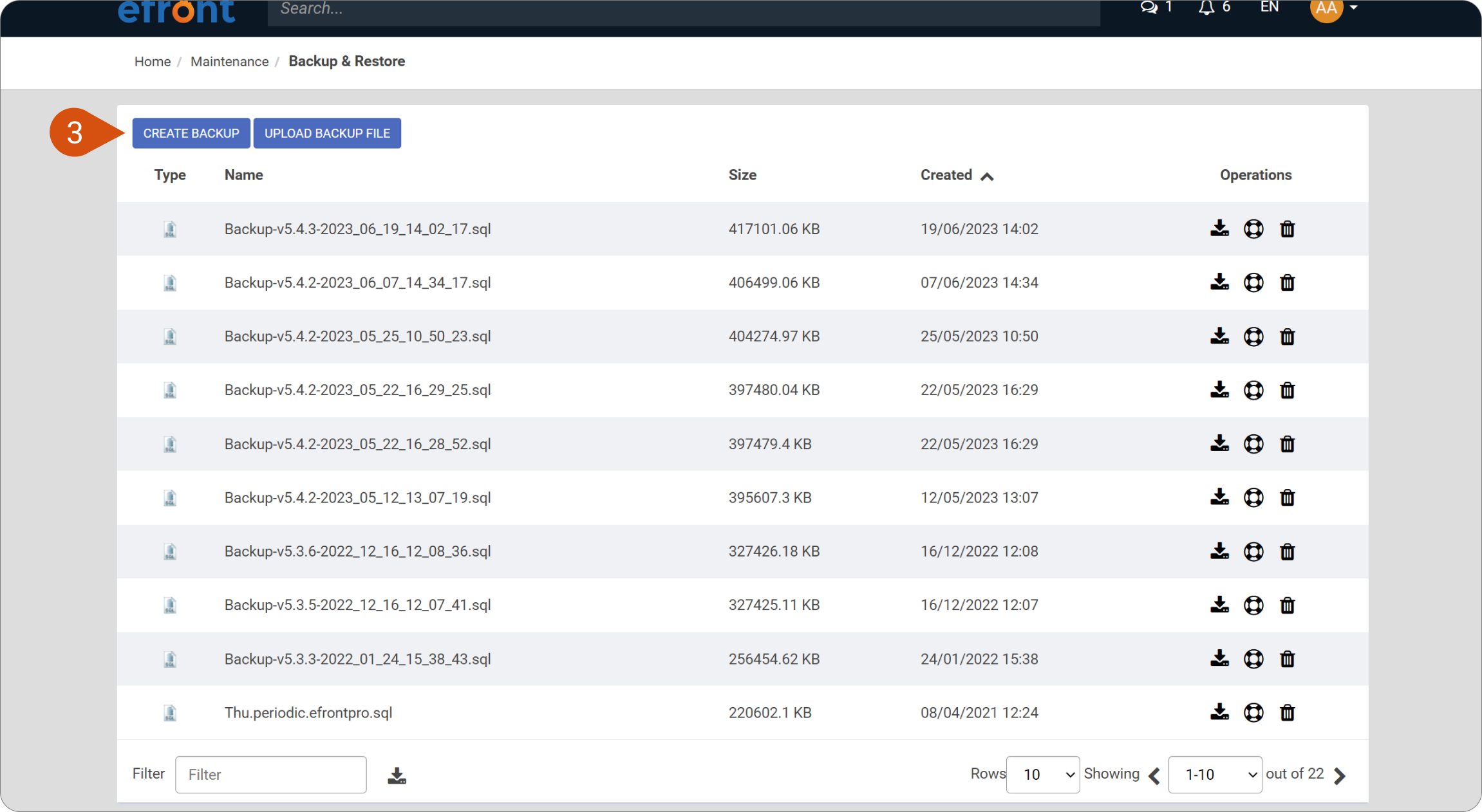Download the 12/05/2023 13:07 backup

[1219, 497]
